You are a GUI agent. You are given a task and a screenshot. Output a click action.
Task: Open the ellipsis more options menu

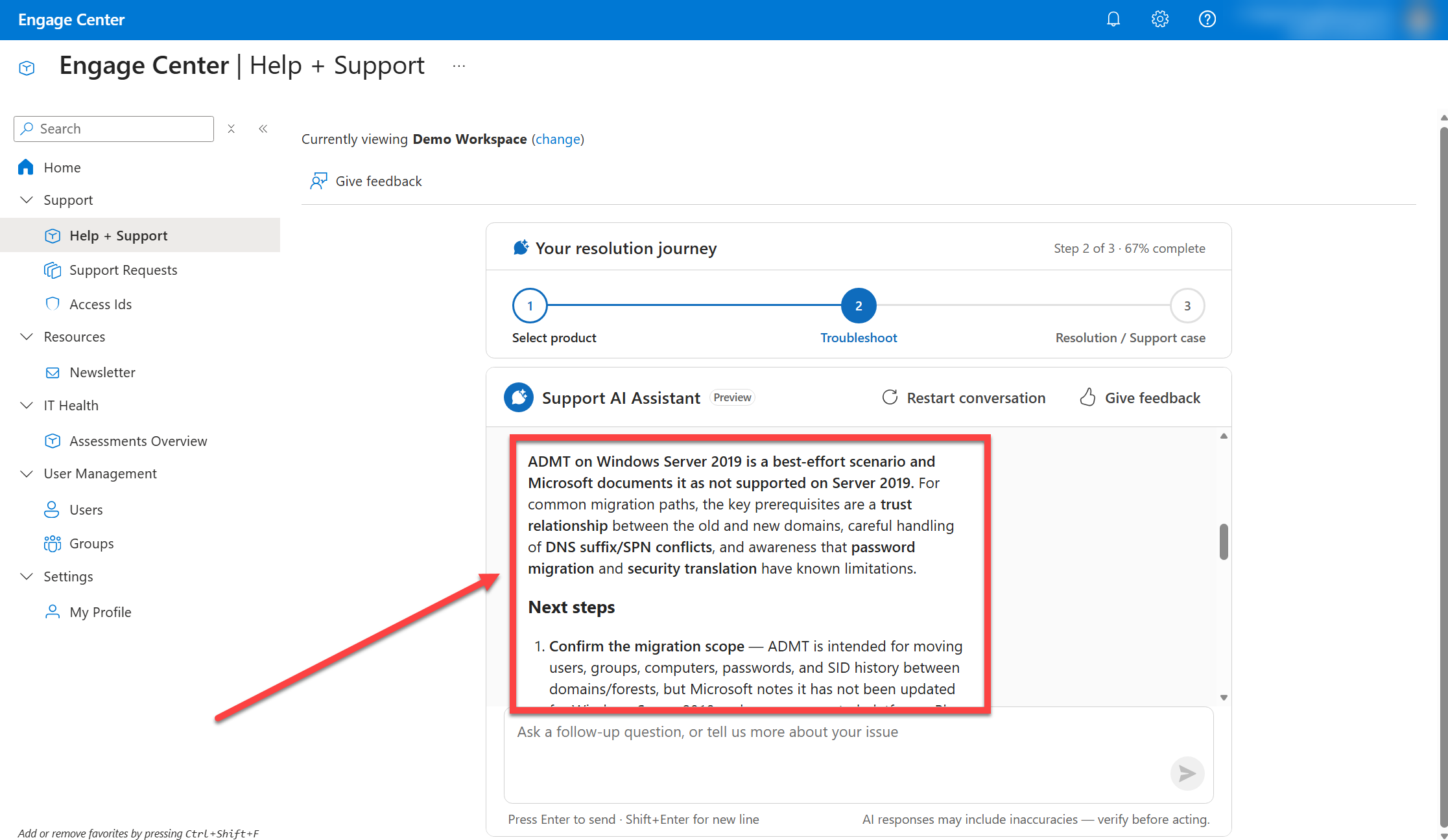(459, 66)
